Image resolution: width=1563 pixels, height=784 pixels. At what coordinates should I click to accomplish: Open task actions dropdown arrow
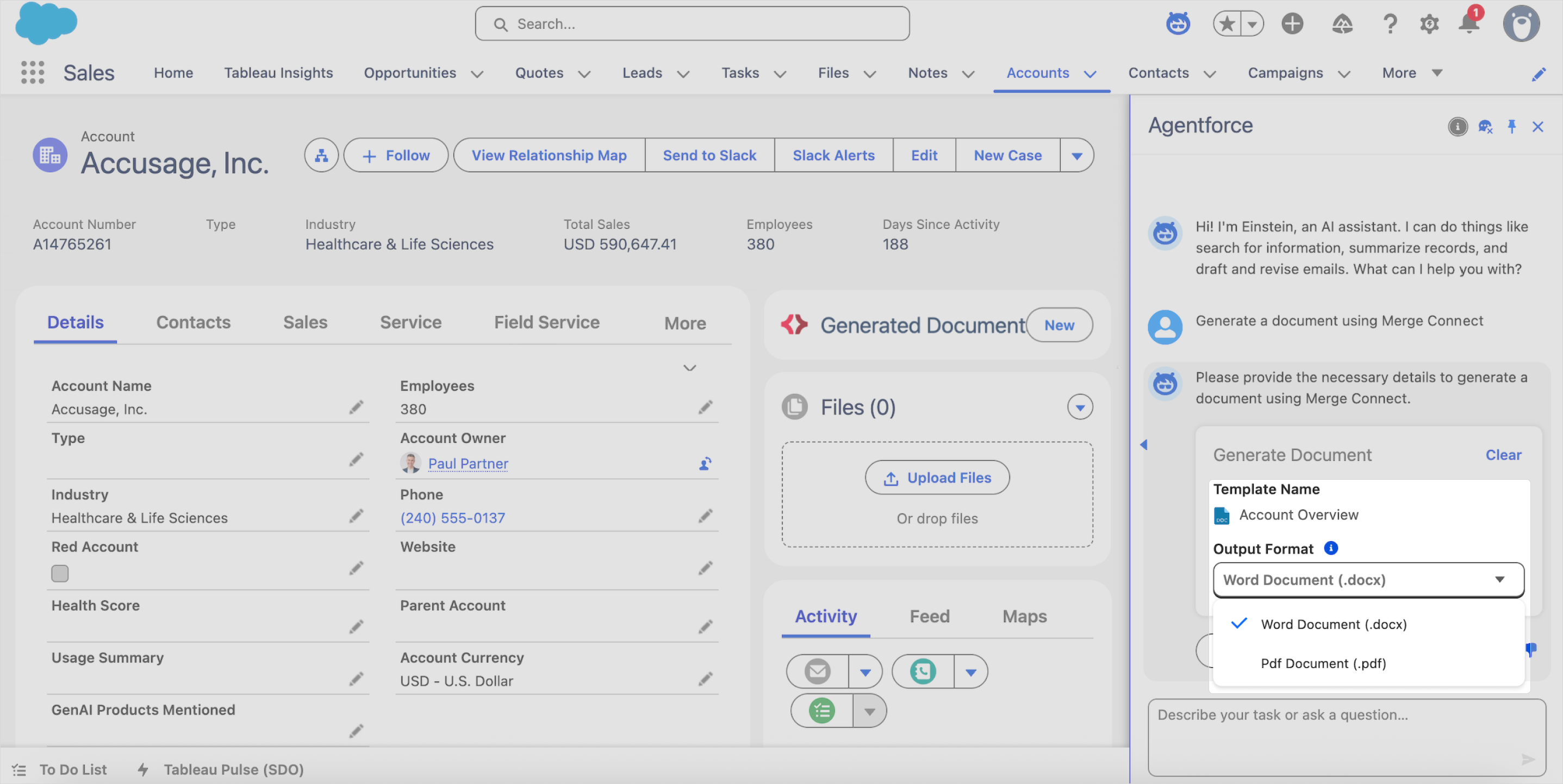(869, 711)
